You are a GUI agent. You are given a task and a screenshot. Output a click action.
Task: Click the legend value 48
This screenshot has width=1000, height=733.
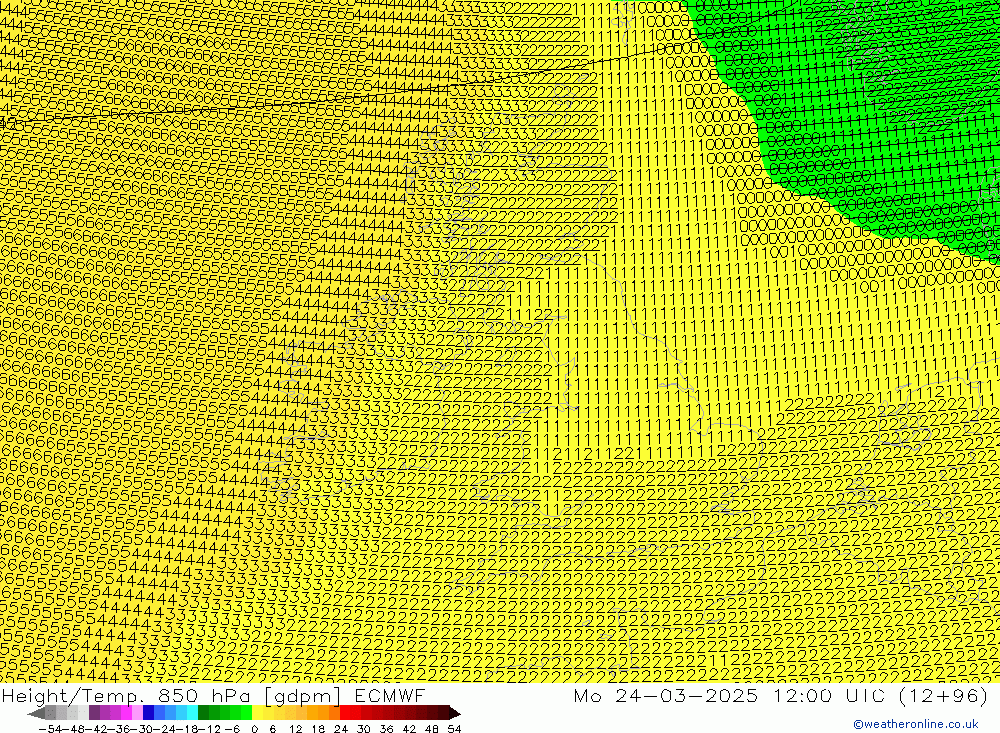432,729
